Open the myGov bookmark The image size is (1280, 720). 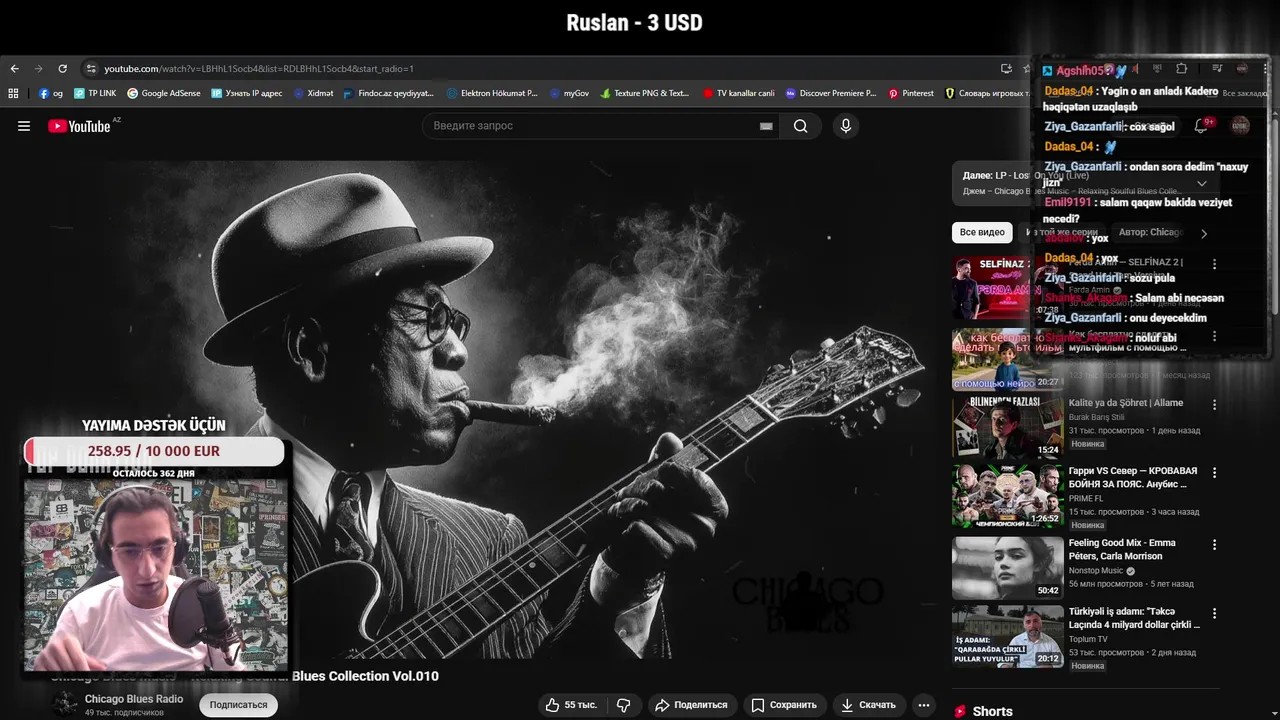pyautogui.click(x=569, y=93)
